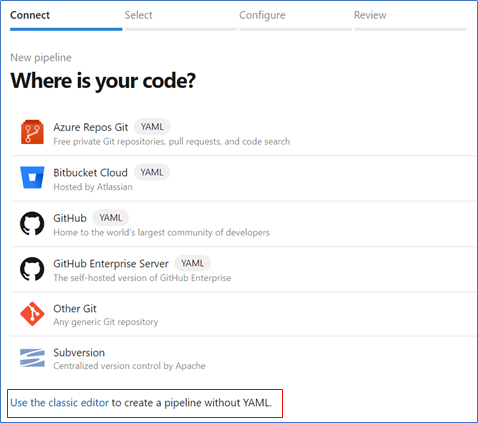Click the Azure Repos Git icon
Viewport: 478px width, 423px height.
point(32,132)
